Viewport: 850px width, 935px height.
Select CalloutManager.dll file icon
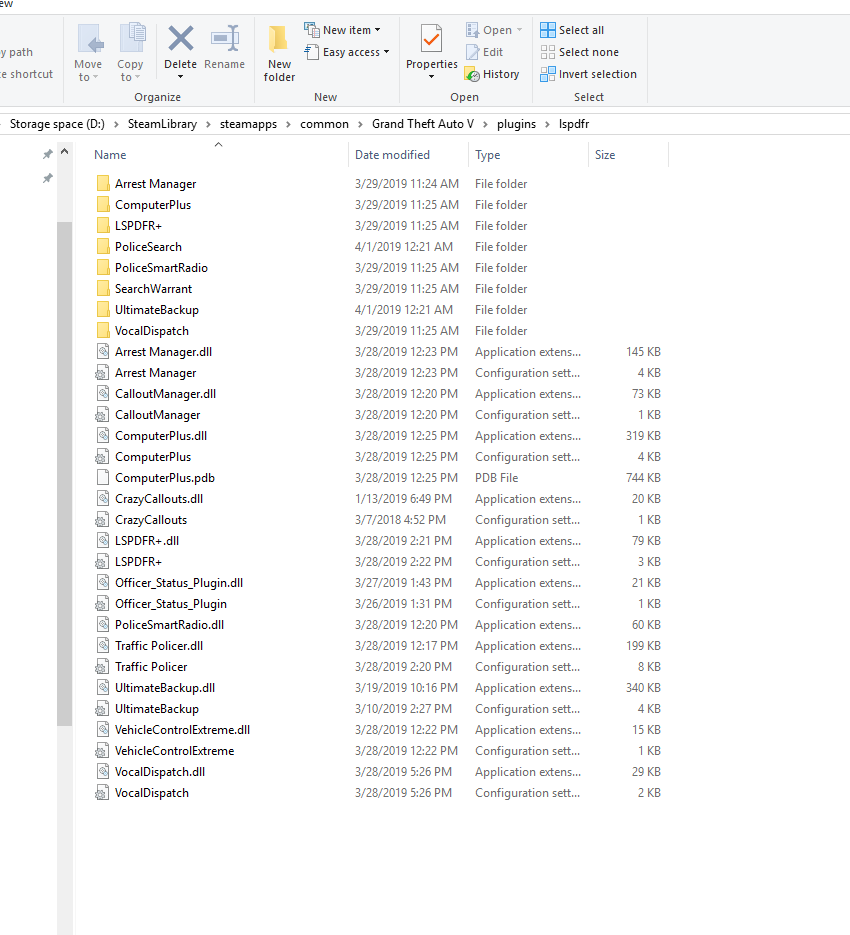tap(103, 394)
